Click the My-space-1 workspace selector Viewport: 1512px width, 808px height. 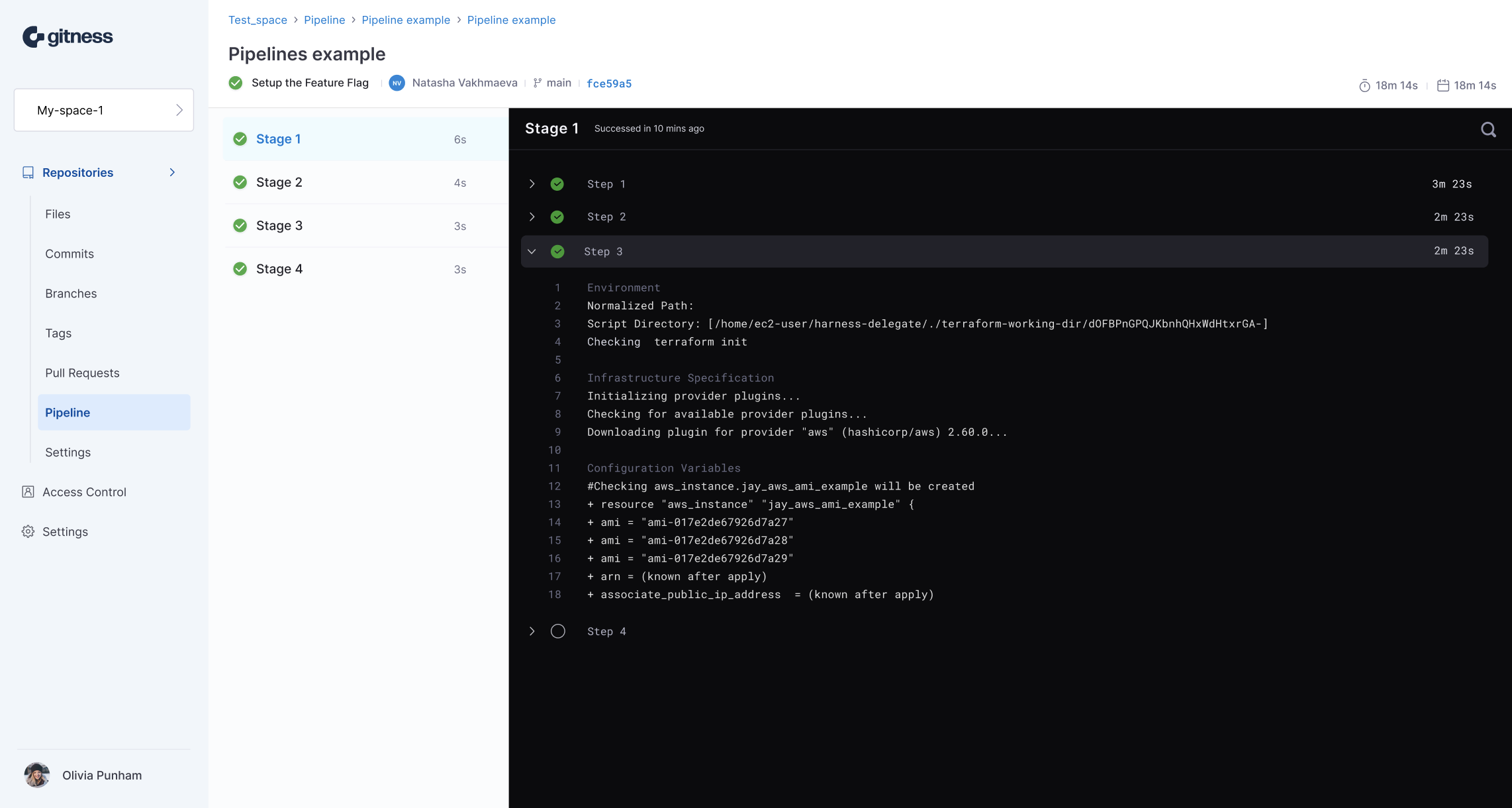[x=104, y=110]
